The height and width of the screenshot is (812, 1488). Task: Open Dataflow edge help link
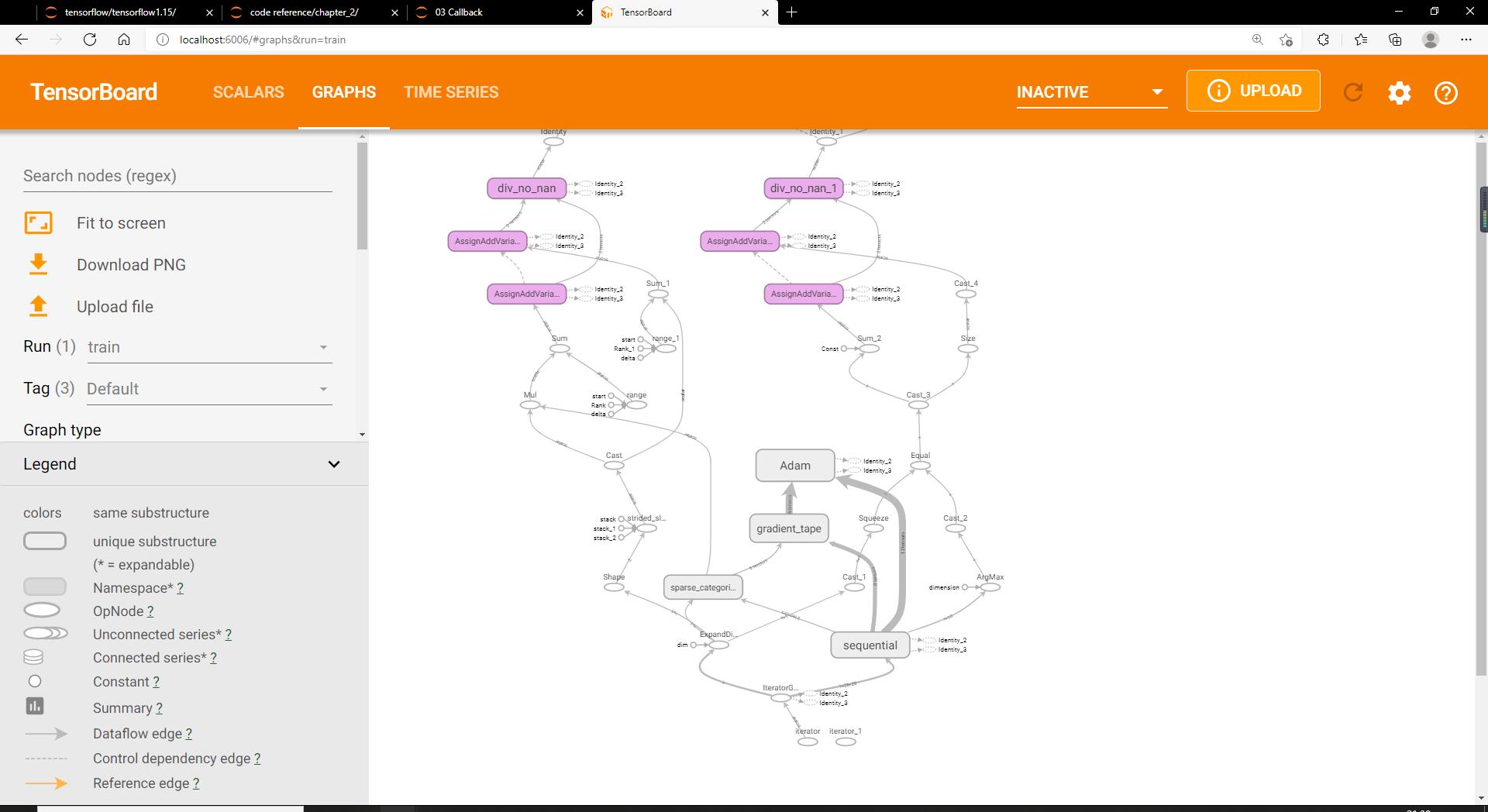189,734
